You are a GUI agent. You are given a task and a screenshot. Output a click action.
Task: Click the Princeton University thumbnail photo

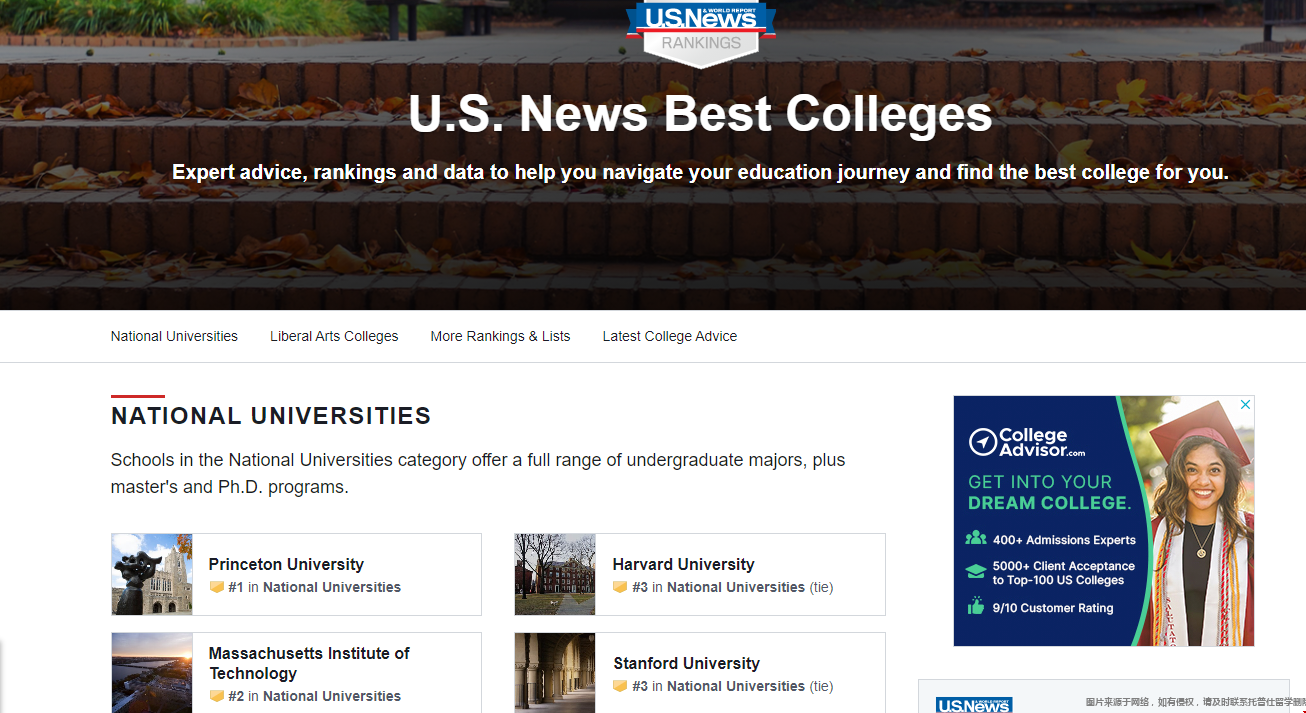152,574
